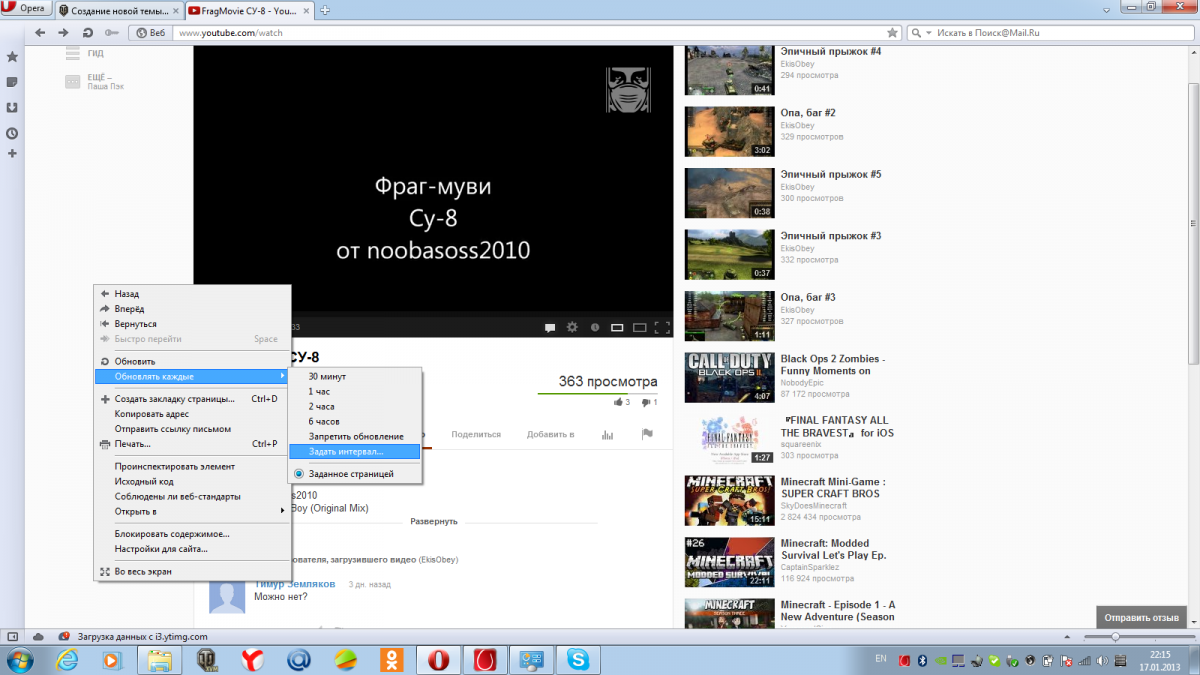Viewport: 1200px width, 675px height.
Task: Set reload interval to 30 минут
Action: pyautogui.click(x=355, y=376)
